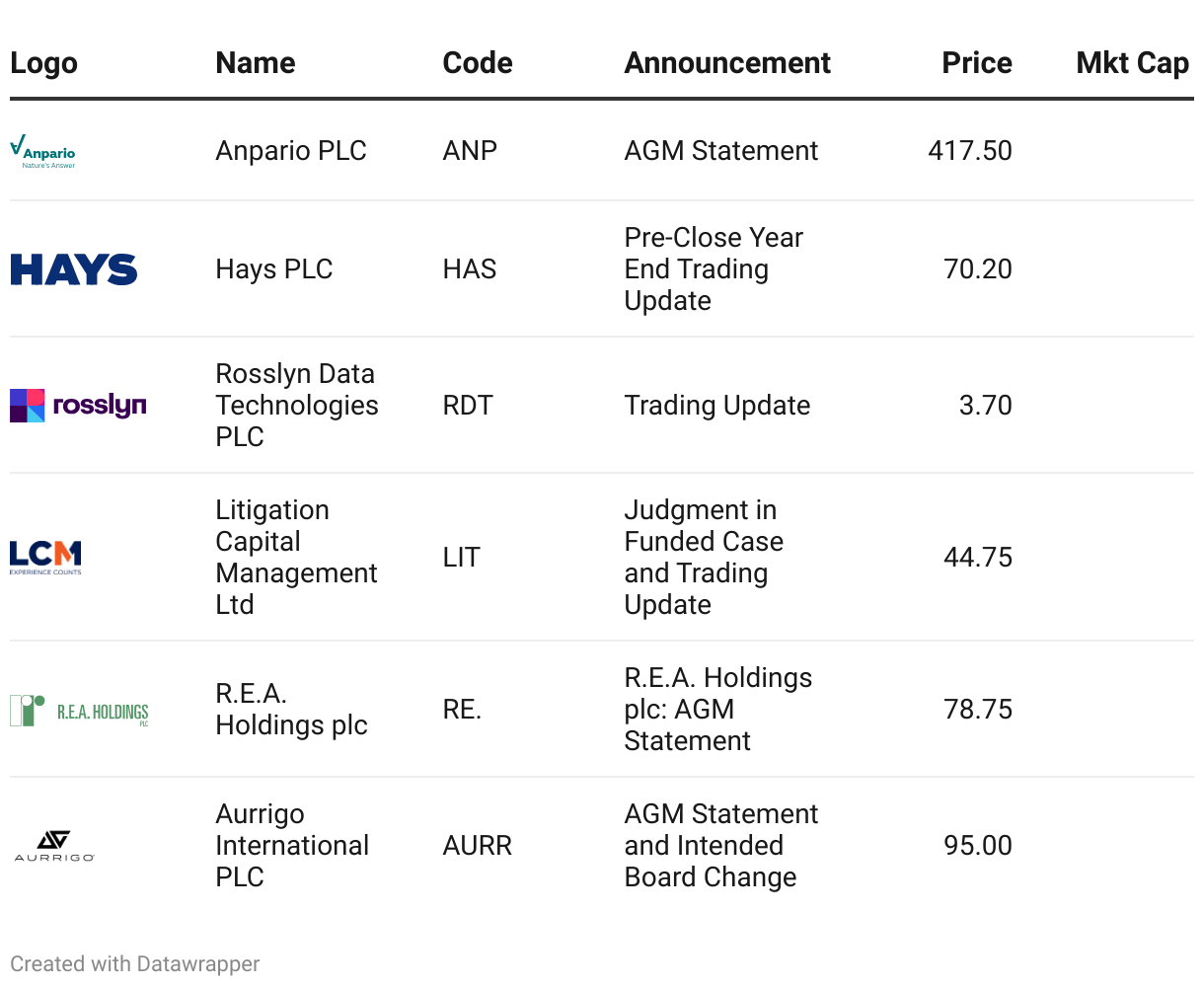Image resolution: width=1204 pixels, height=987 pixels.
Task: Click the Anpario logo
Action: tap(42, 151)
